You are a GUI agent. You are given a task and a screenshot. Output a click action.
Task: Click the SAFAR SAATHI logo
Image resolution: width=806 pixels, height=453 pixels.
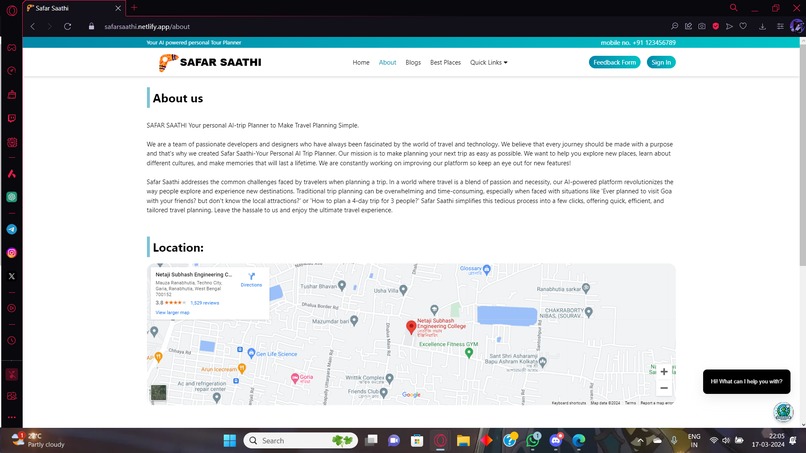click(210, 62)
